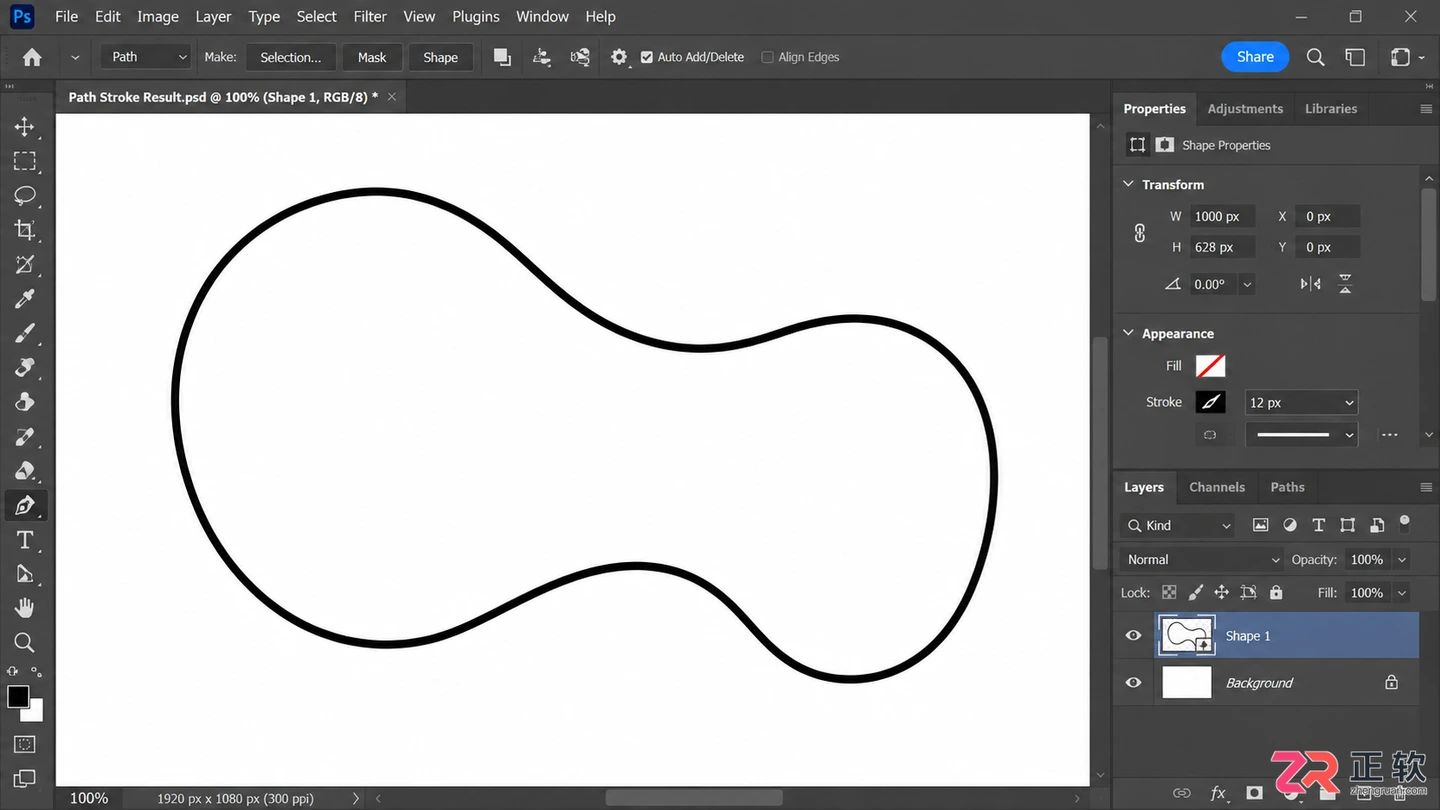Hide the Shape 1 layer
The height and width of the screenshot is (810, 1440).
(1133, 636)
